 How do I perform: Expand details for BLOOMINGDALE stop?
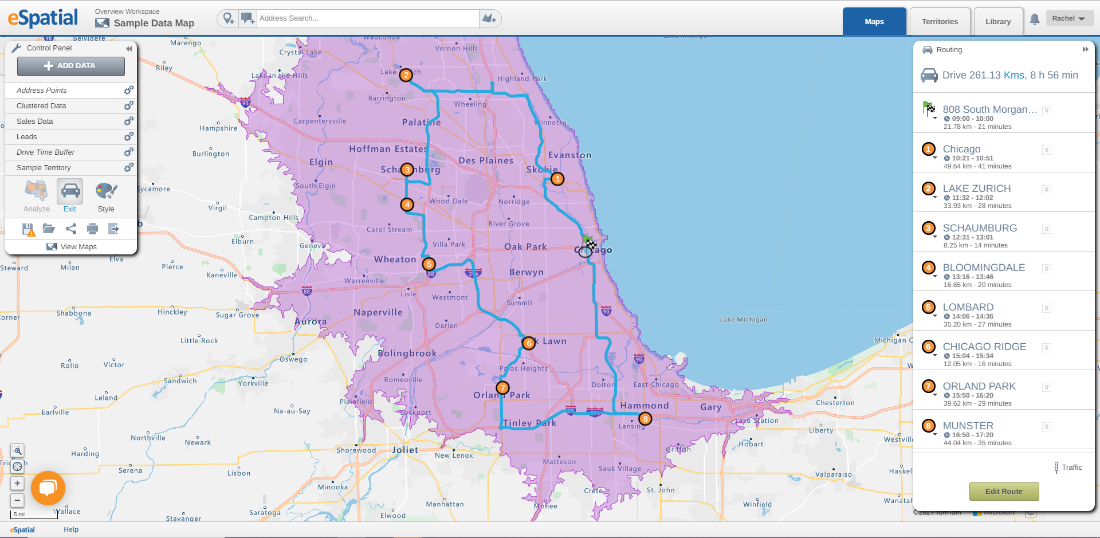(x=1046, y=267)
